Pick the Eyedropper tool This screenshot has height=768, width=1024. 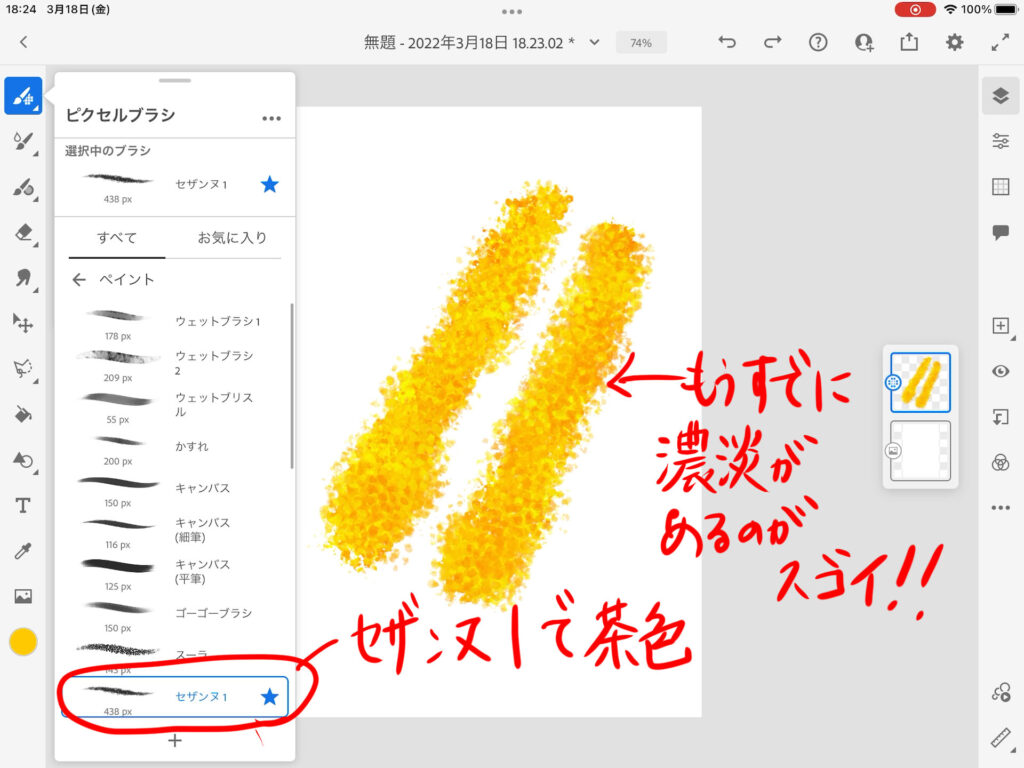coord(23,551)
